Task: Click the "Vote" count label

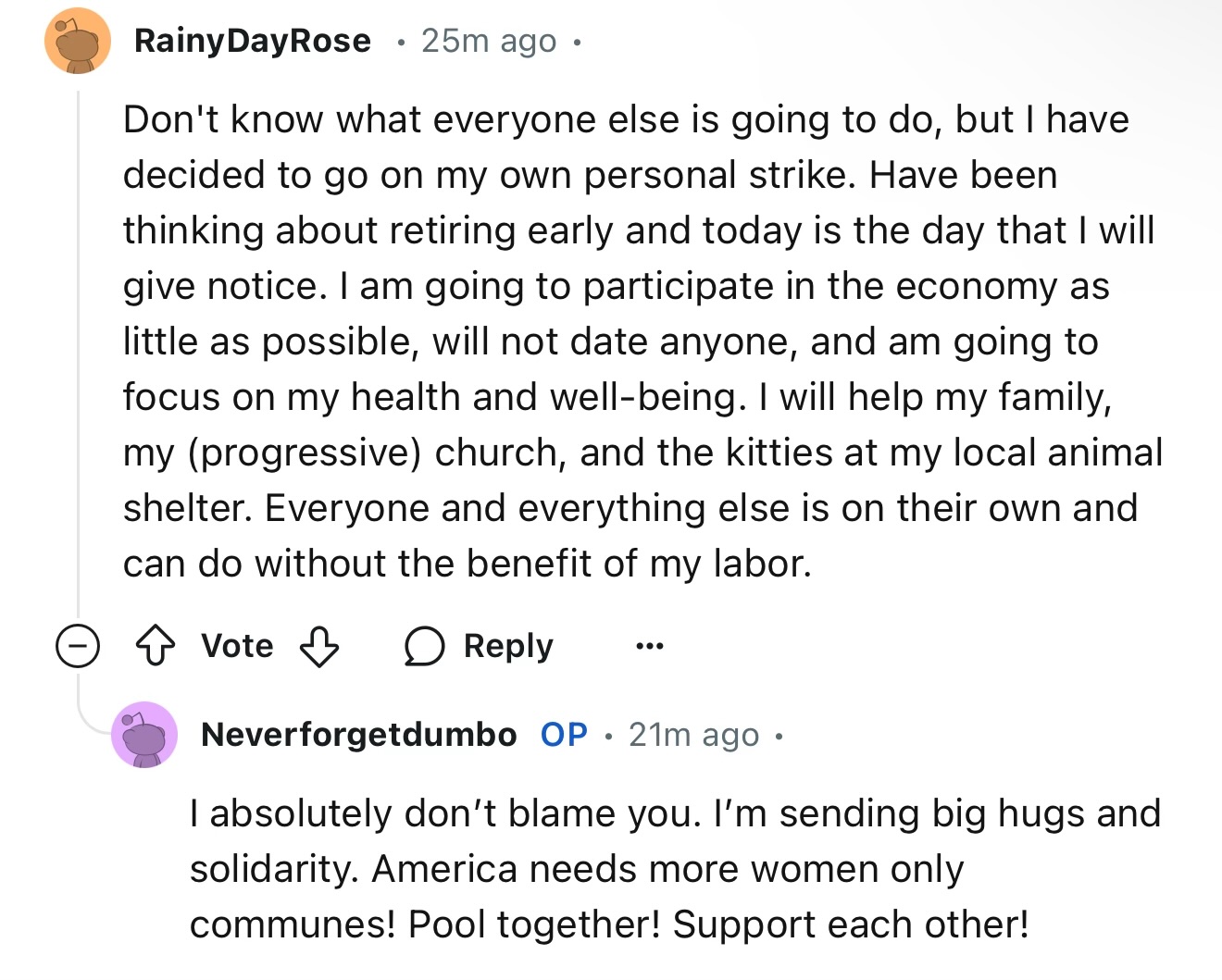Action: pos(237,646)
